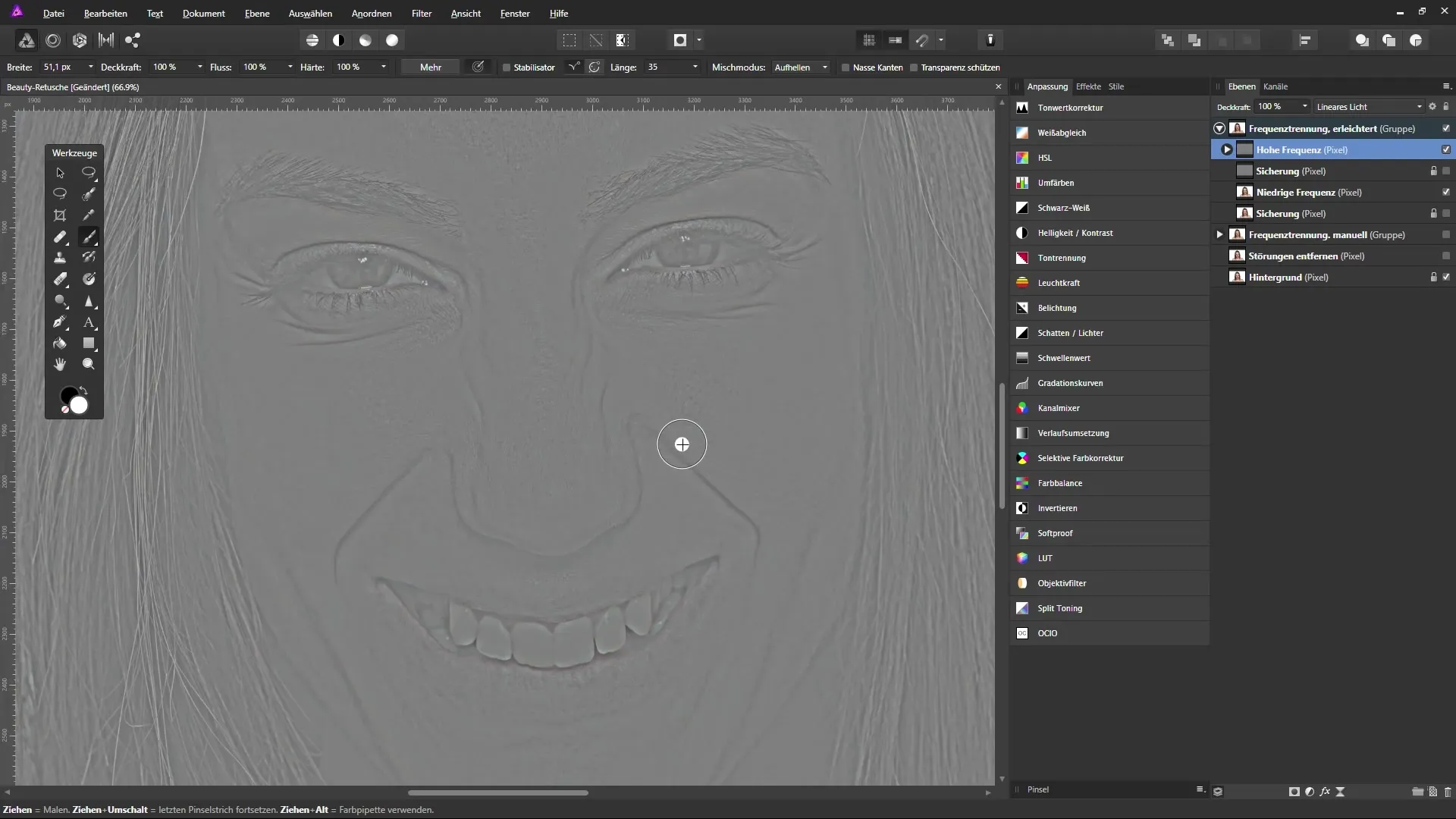Select the Sharpen/Blur cone tool
This screenshot has width=1456, height=819.
pos(89,301)
